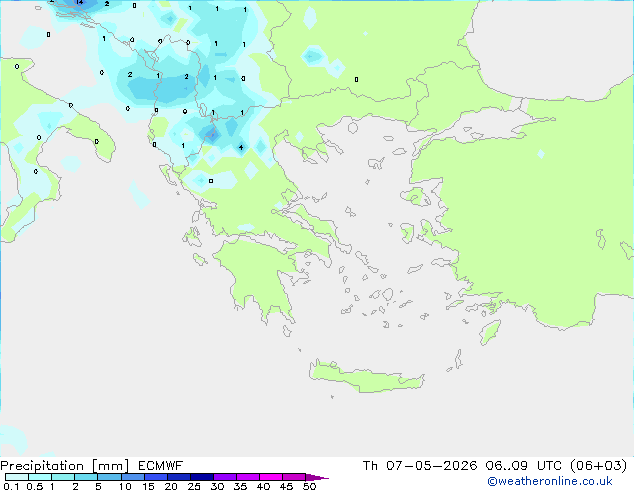Viewport: 634px width, 490px height.
Task: Pick the legend swatch between 10 and 15
Action: tap(133, 477)
